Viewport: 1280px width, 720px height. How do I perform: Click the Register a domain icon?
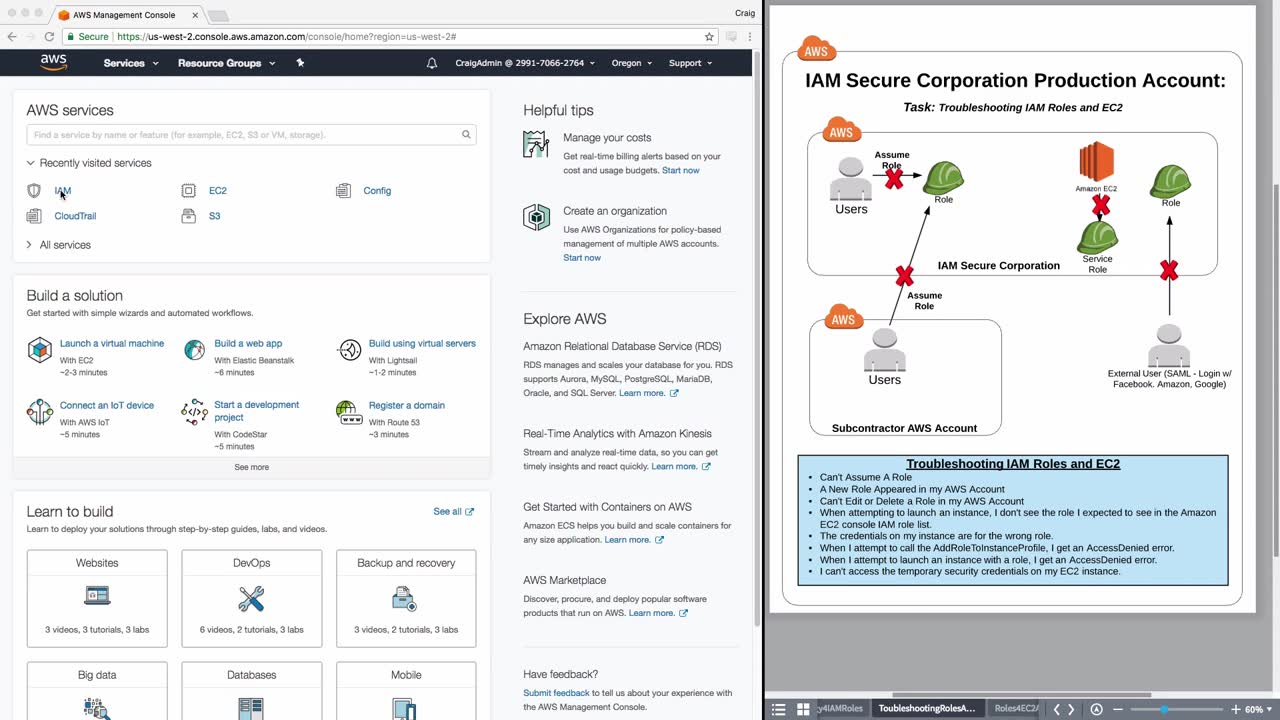(x=348, y=412)
